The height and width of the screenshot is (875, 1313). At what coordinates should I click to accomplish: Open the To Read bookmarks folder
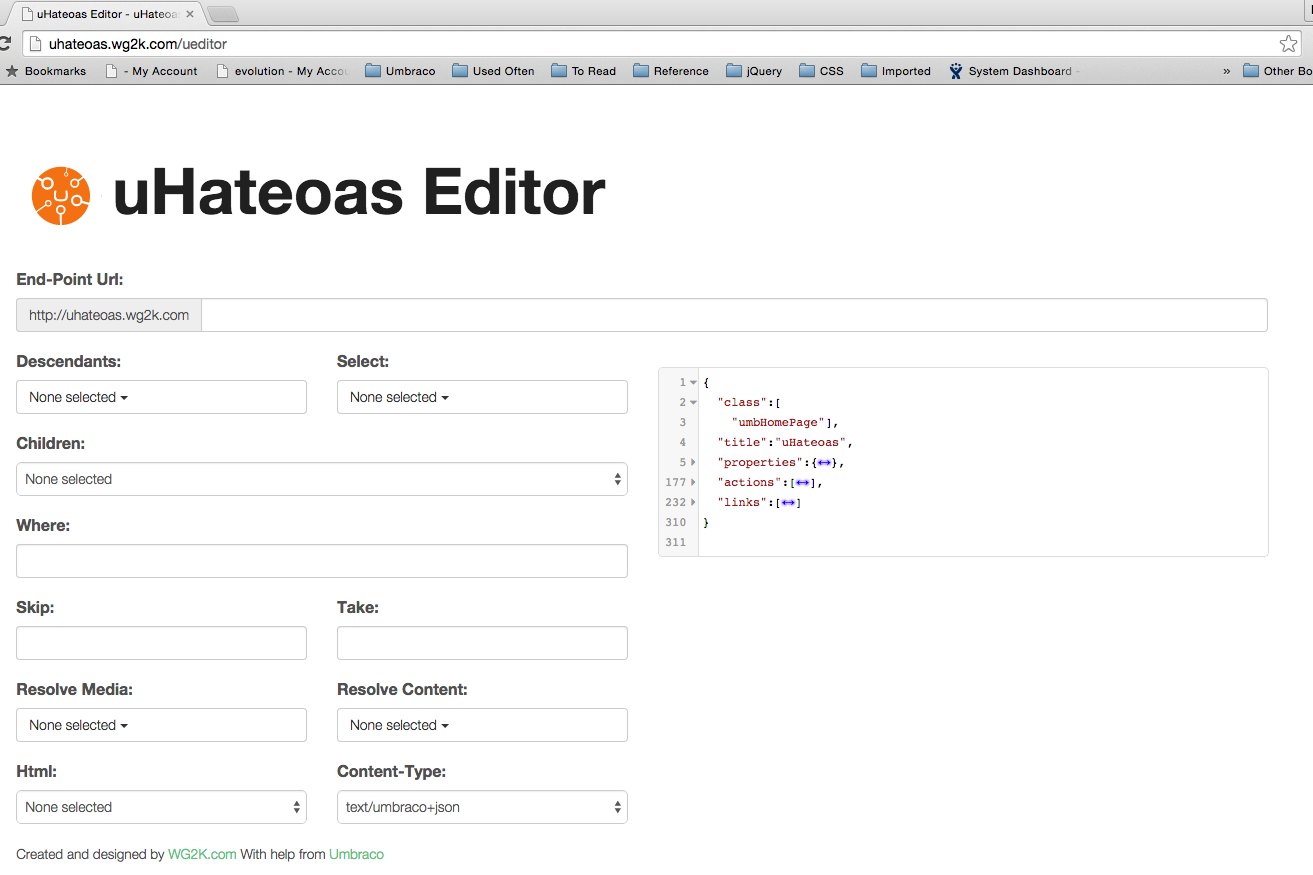(x=583, y=71)
